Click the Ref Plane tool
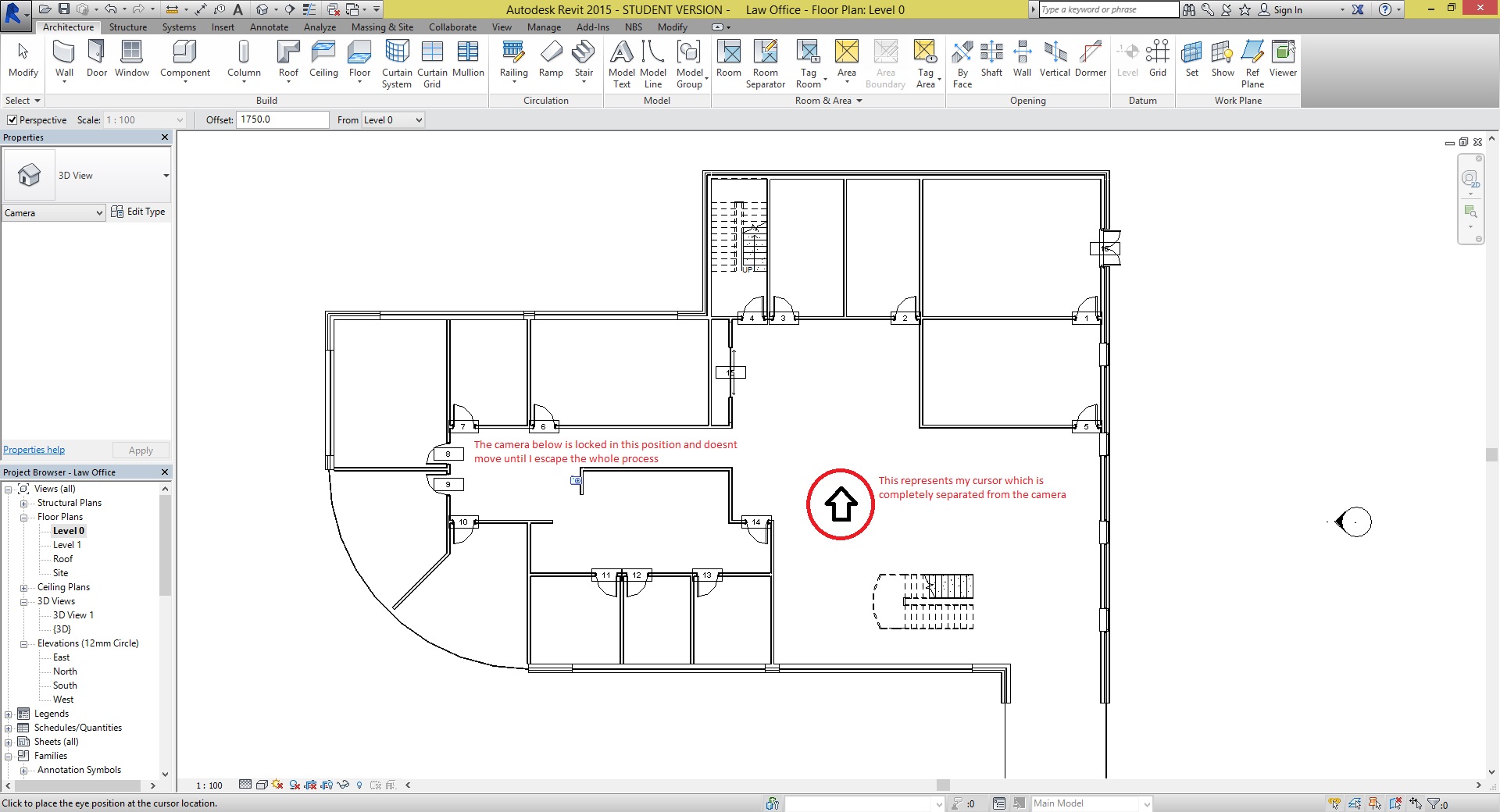This screenshot has width=1500, height=812. coord(1252,64)
